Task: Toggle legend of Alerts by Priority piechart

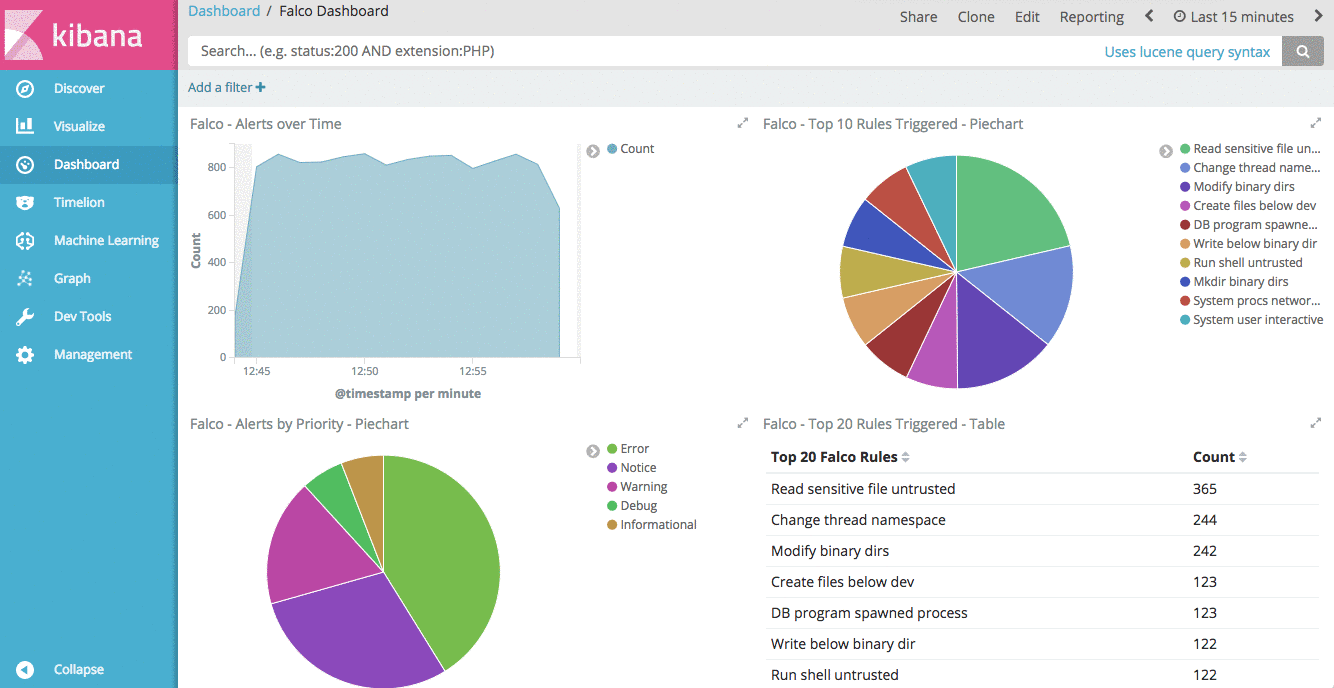Action: [x=593, y=451]
